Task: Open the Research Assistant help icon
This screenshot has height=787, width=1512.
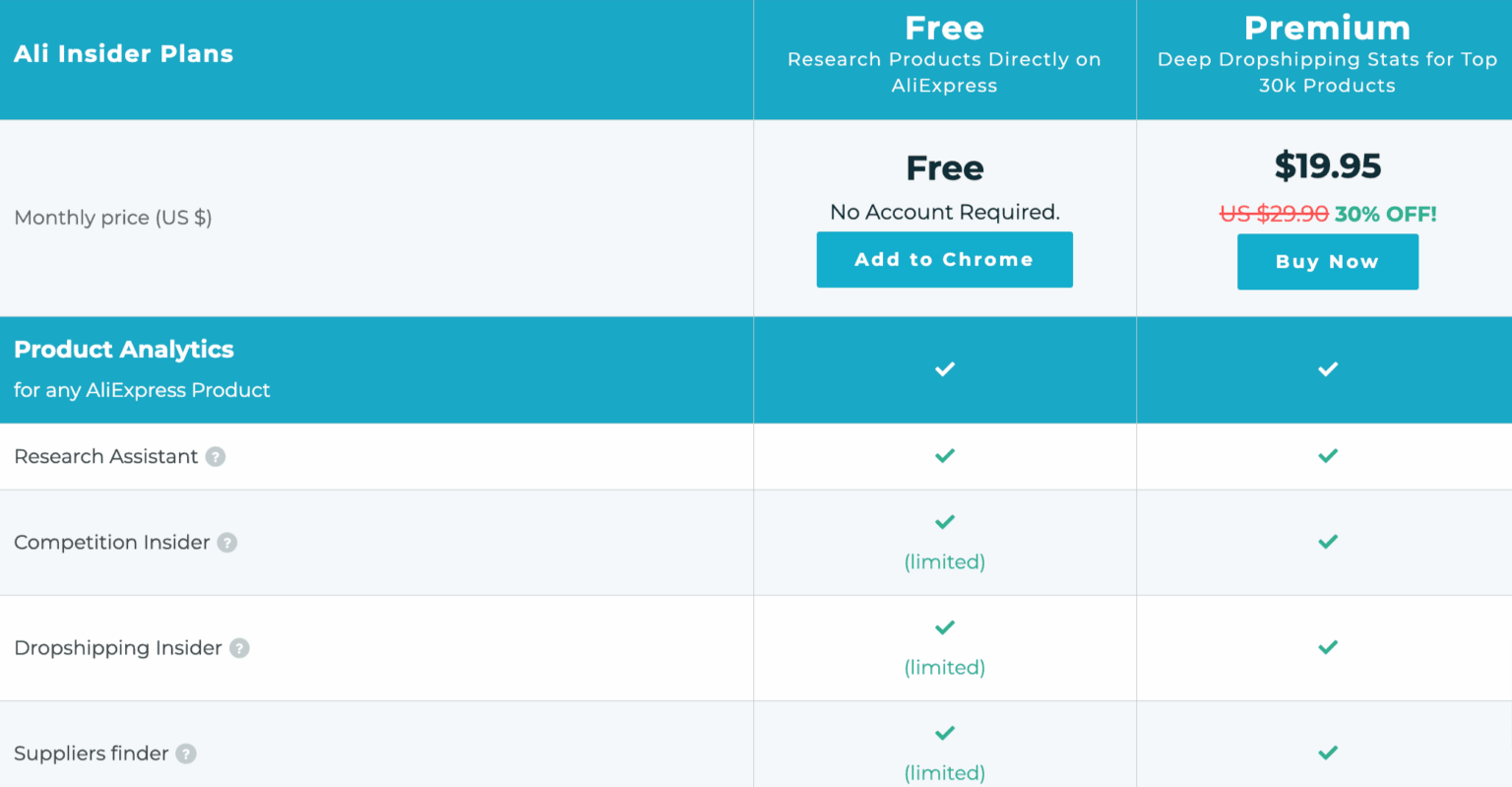Action: (x=216, y=456)
